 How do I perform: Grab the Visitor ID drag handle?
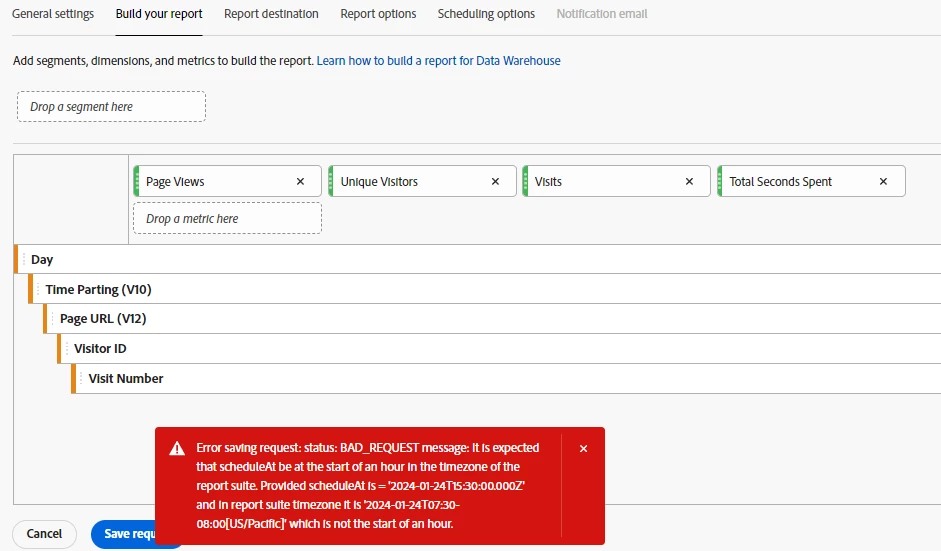tap(67, 349)
